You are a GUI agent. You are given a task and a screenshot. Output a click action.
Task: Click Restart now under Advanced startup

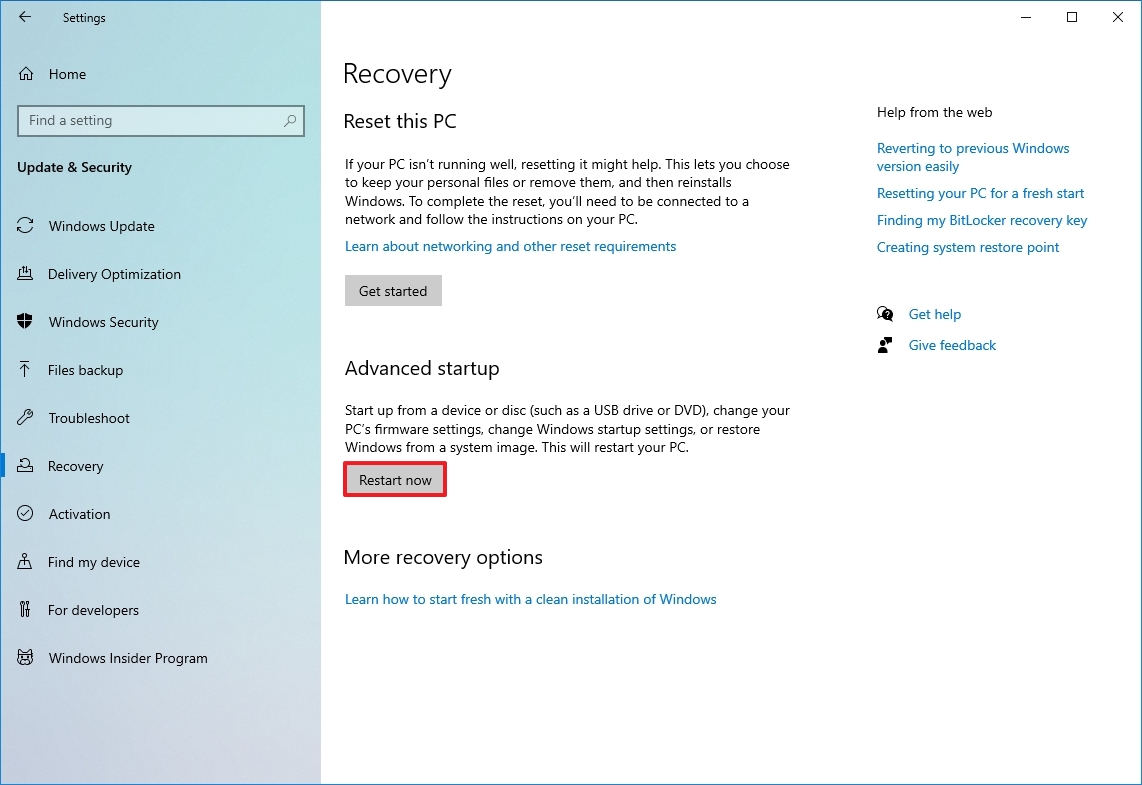point(395,480)
